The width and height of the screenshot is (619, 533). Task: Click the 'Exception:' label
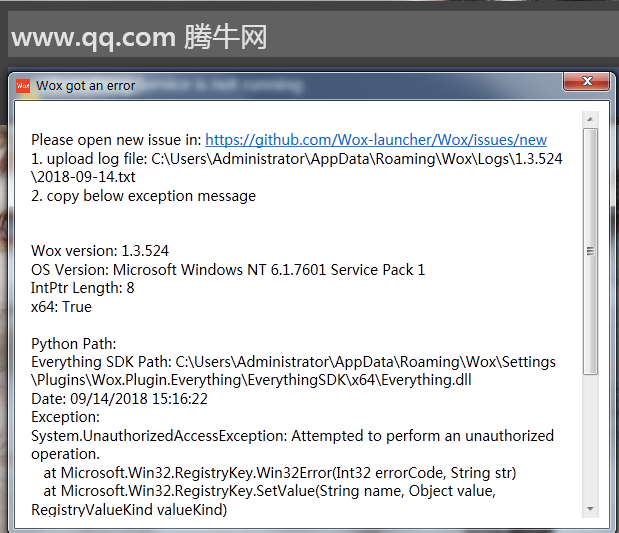pos(66,417)
